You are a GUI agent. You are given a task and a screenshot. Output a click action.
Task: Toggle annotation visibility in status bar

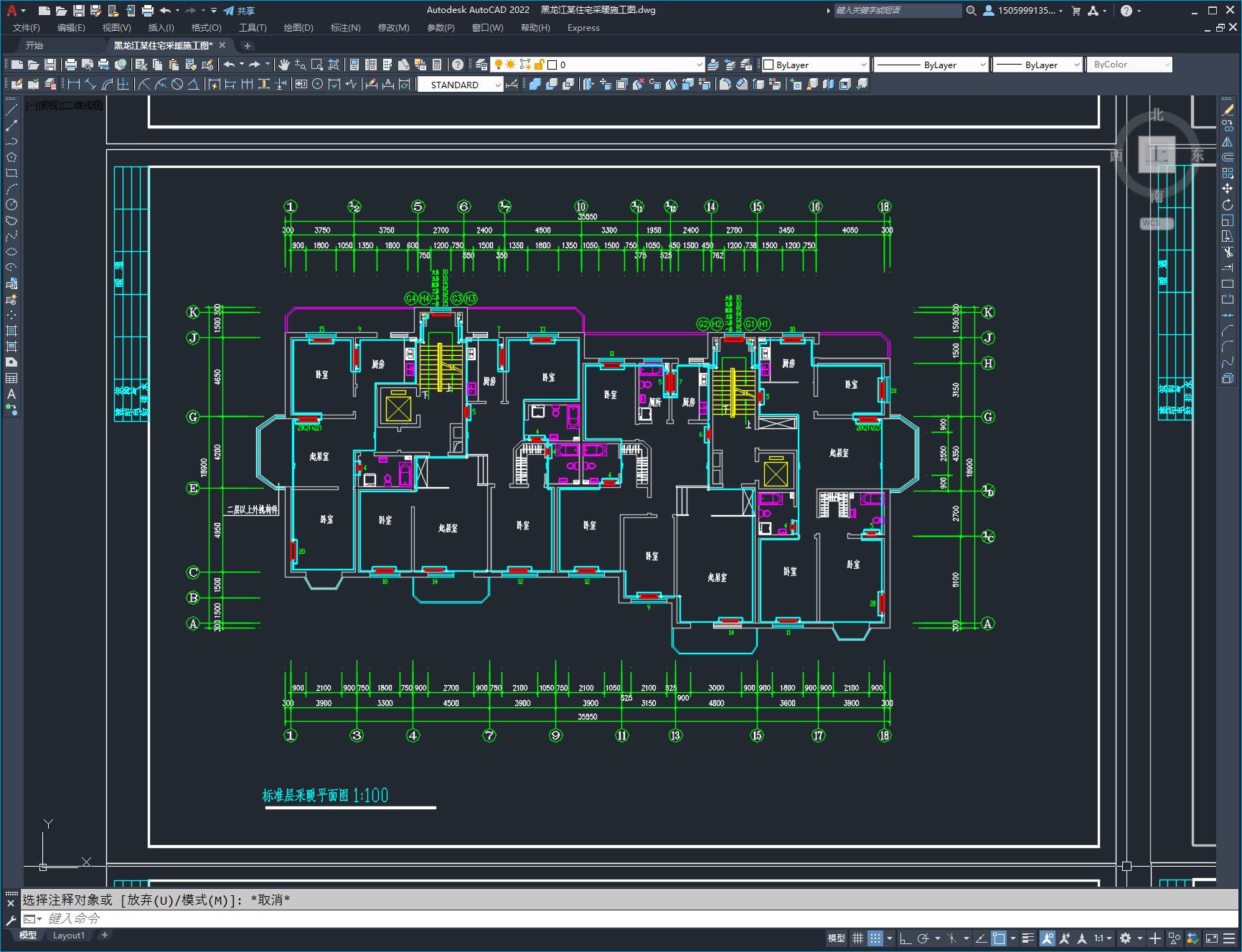1048,938
